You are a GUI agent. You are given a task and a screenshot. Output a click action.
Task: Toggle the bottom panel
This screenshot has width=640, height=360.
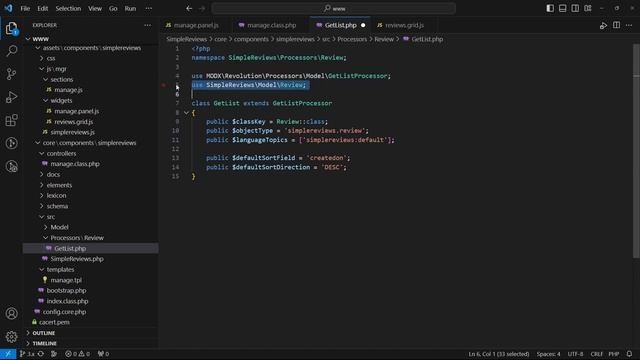[562, 8]
